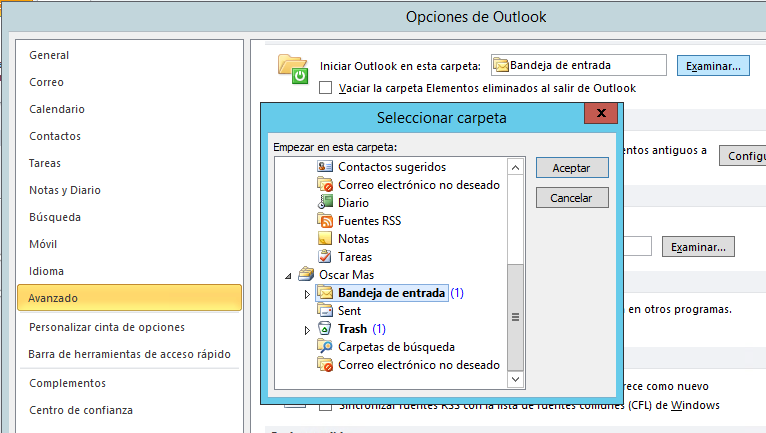This screenshot has height=433, width=766.
Task: Click the junk mail icon above Diario
Action: 325,185
